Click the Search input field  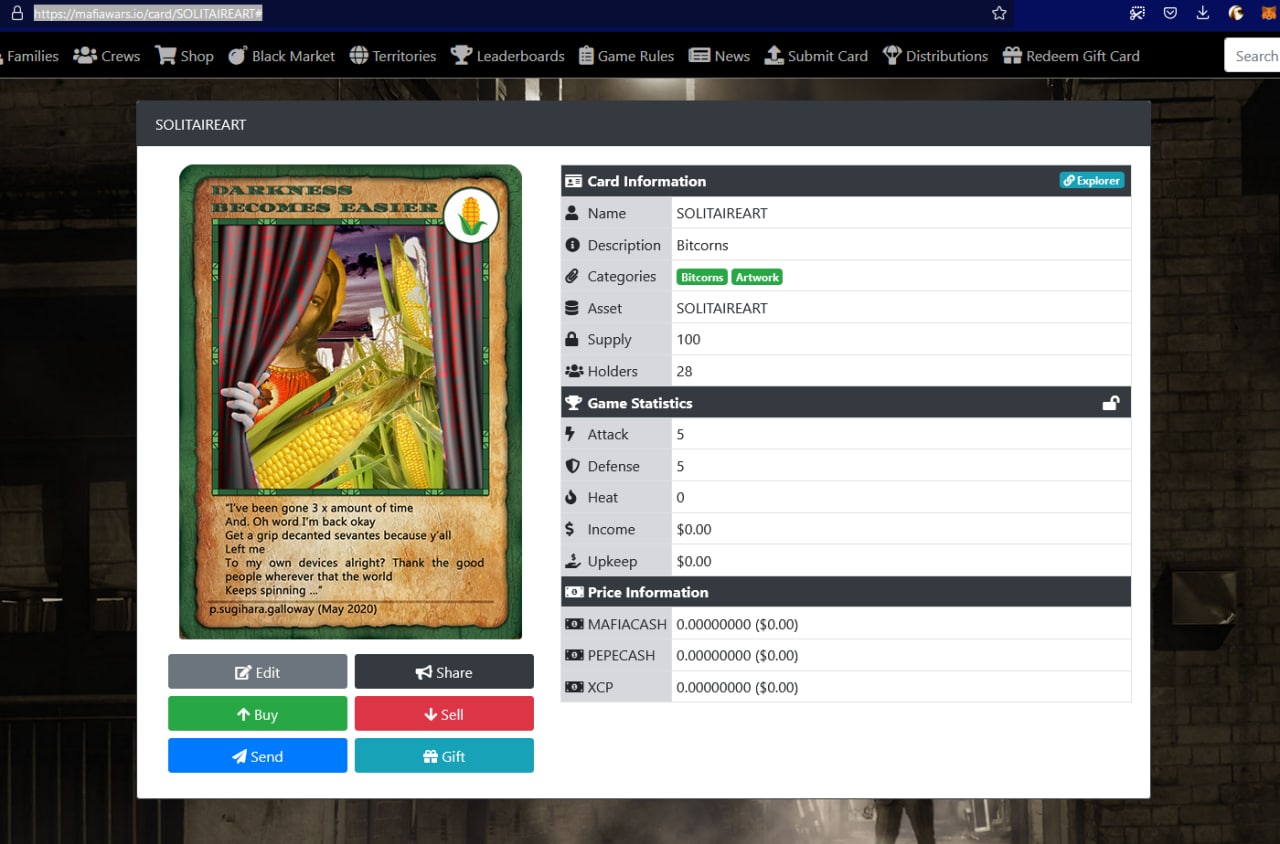pyautogui.click(x=1252, y=56)
